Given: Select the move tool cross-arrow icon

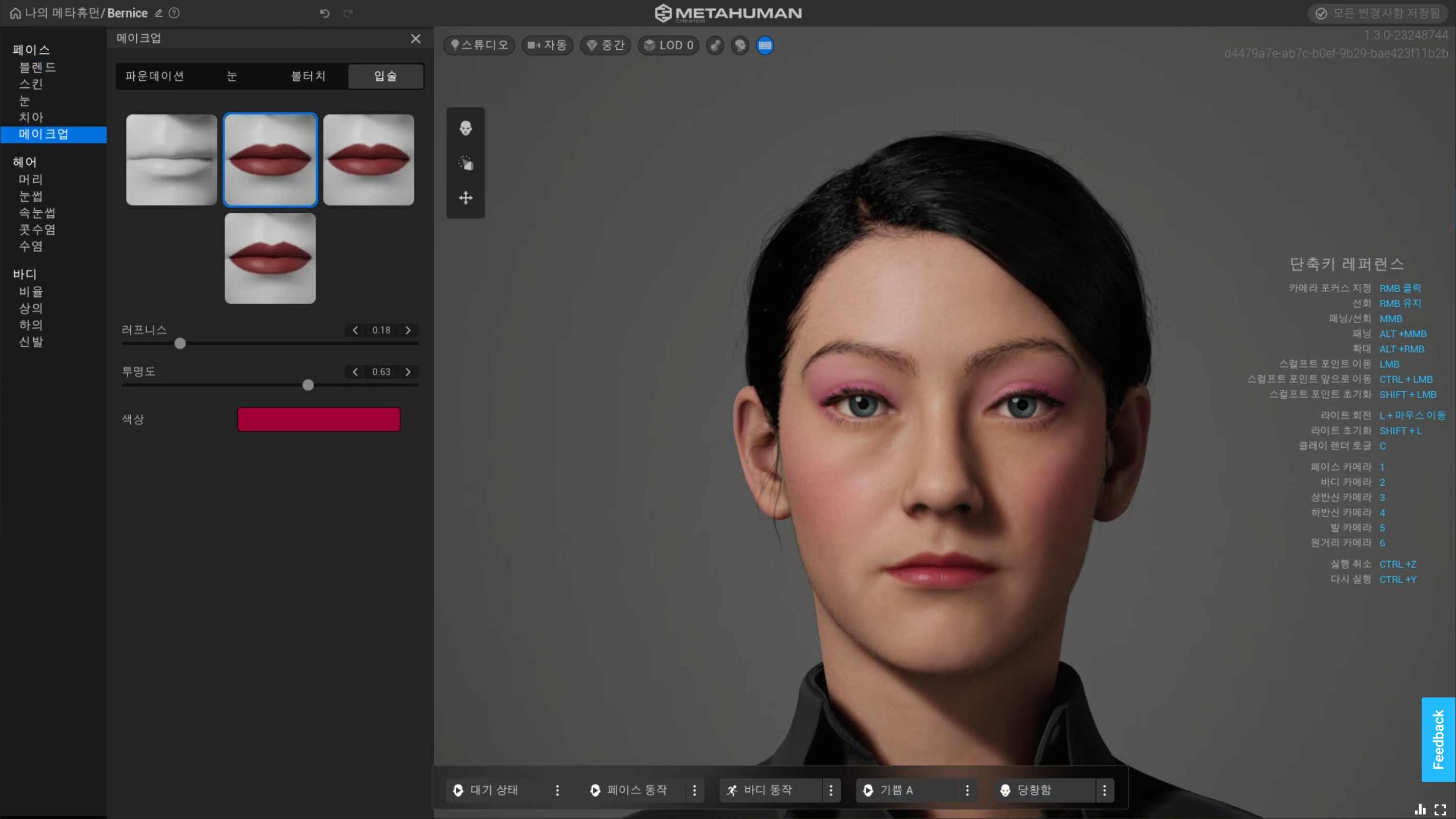Looking at the screenshot, I should coord(465,198).
